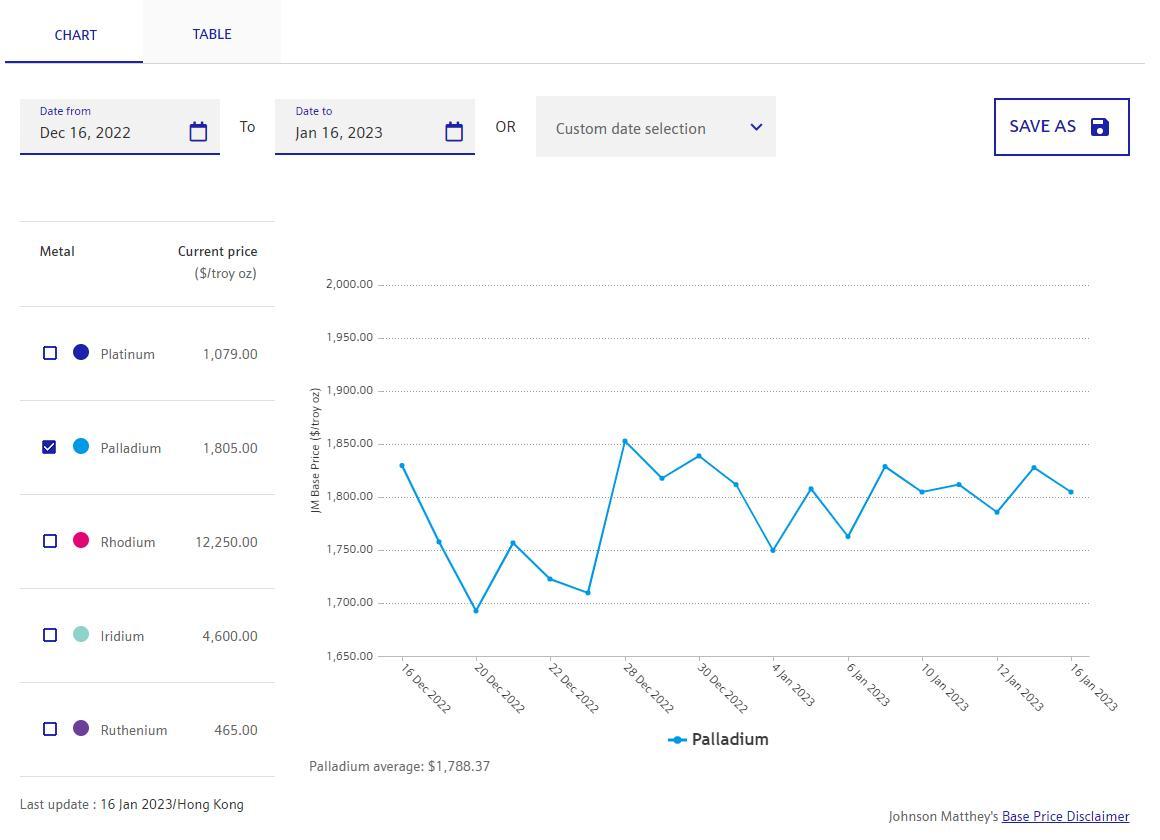This screenshot has width=1160, height=840.
Task: Click the Custom date selection chevron arrow
Action: 756,127
